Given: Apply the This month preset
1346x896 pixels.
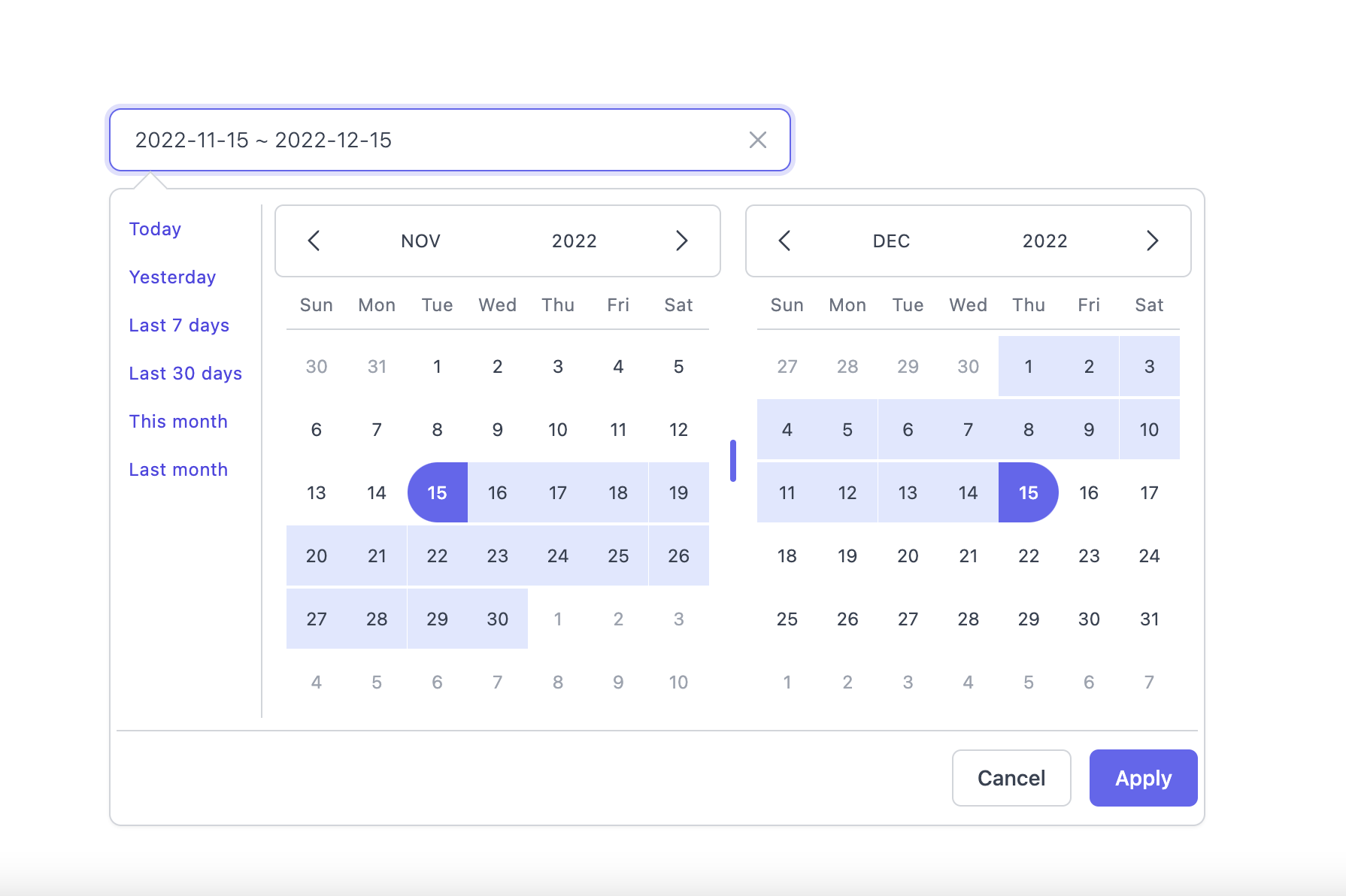Looking at the screenshot, I should [x=178, y=421].
